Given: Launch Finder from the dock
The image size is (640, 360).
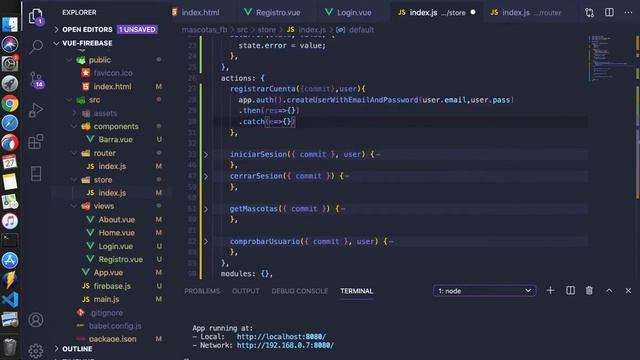Looking at the screenshot, I should coord(10,24).
